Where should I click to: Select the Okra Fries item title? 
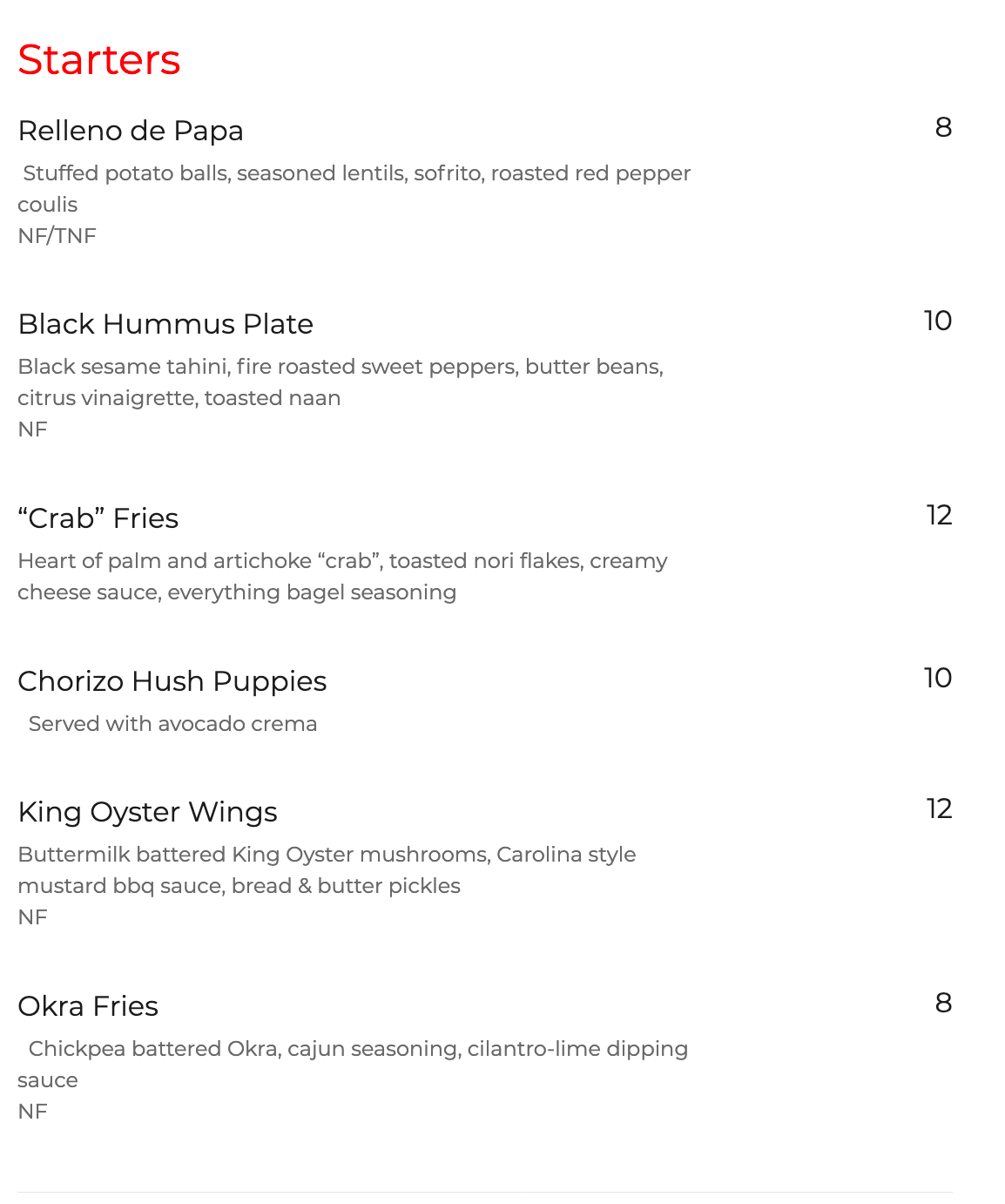tap(88, 1006)
